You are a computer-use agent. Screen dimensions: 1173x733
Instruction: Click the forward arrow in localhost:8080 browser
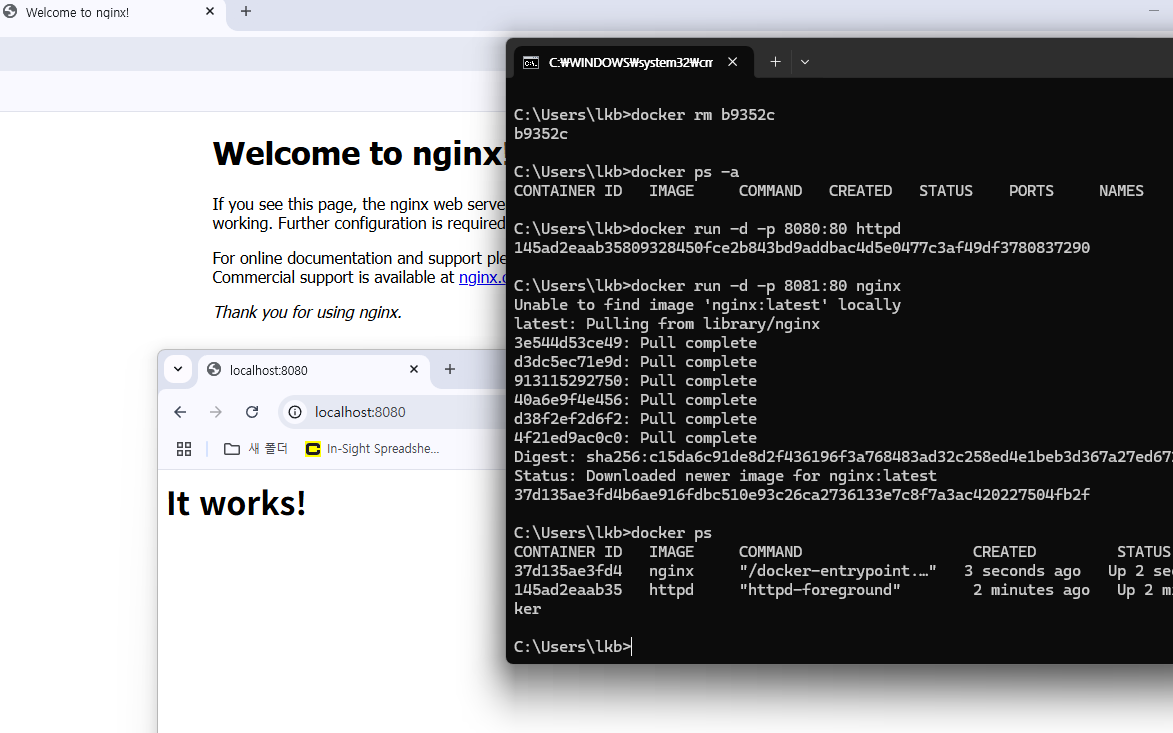tap(215, 412)
